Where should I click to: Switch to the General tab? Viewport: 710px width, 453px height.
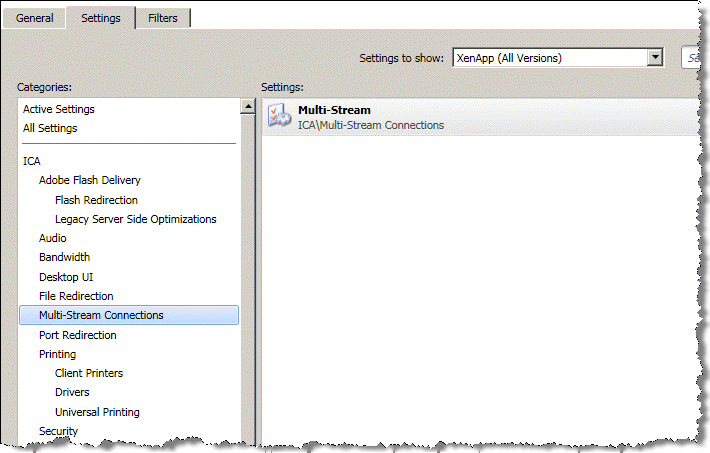click(x=34, y=19)
